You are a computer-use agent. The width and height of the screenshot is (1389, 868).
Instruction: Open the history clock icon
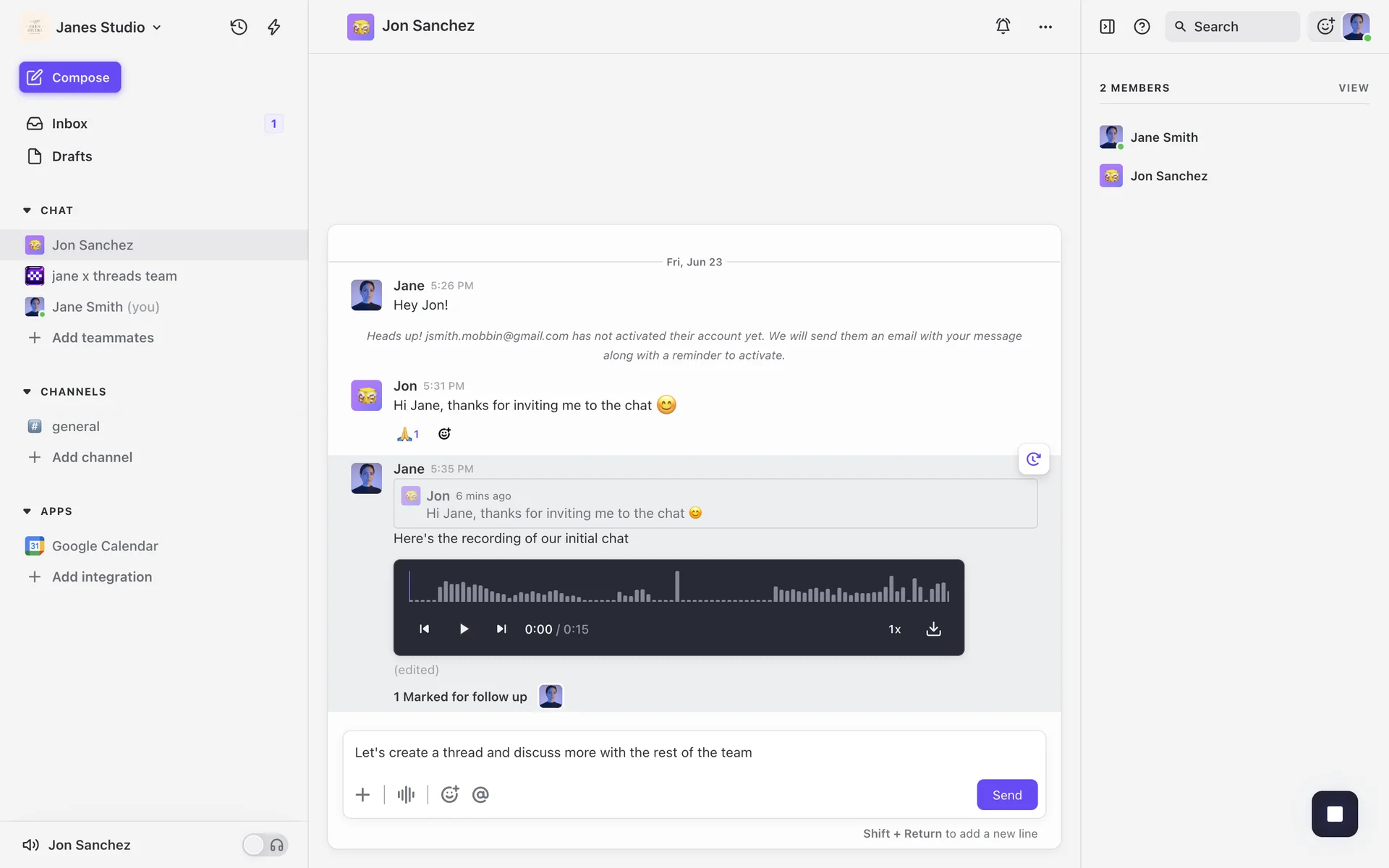click(x=239, y=27)
